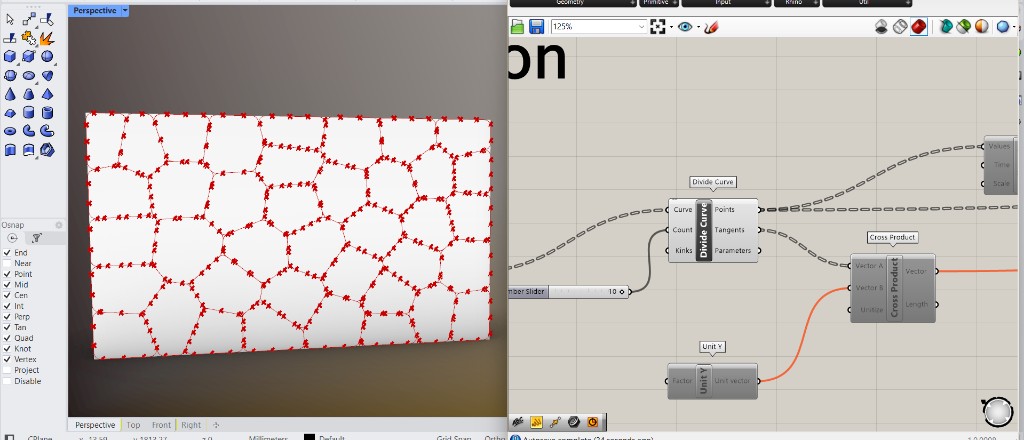The width and height of the screenshot is (1024, 440).
Task: Select the Torus solid tool
Action: click(10, 131)
